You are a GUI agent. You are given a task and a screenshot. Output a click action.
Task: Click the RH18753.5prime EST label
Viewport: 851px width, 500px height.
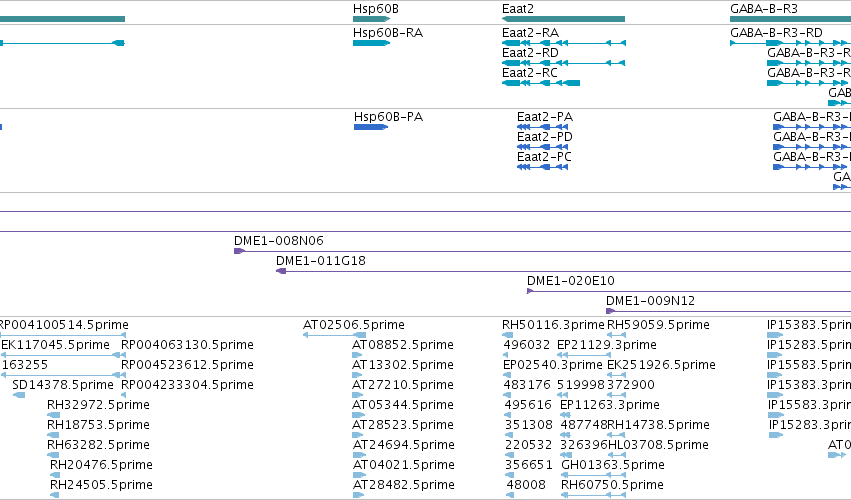(x=98, y=425)
